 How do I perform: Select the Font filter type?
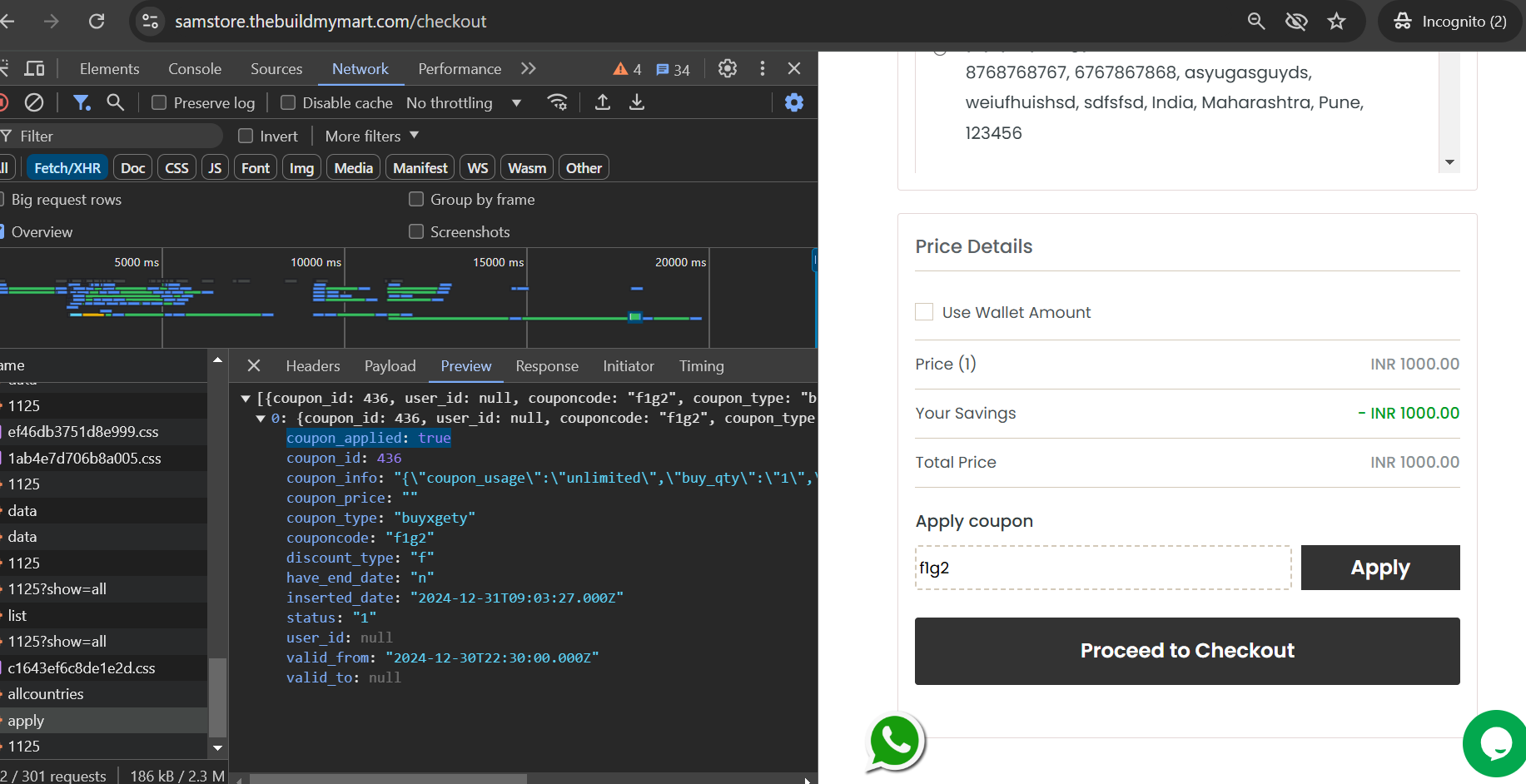256,168
